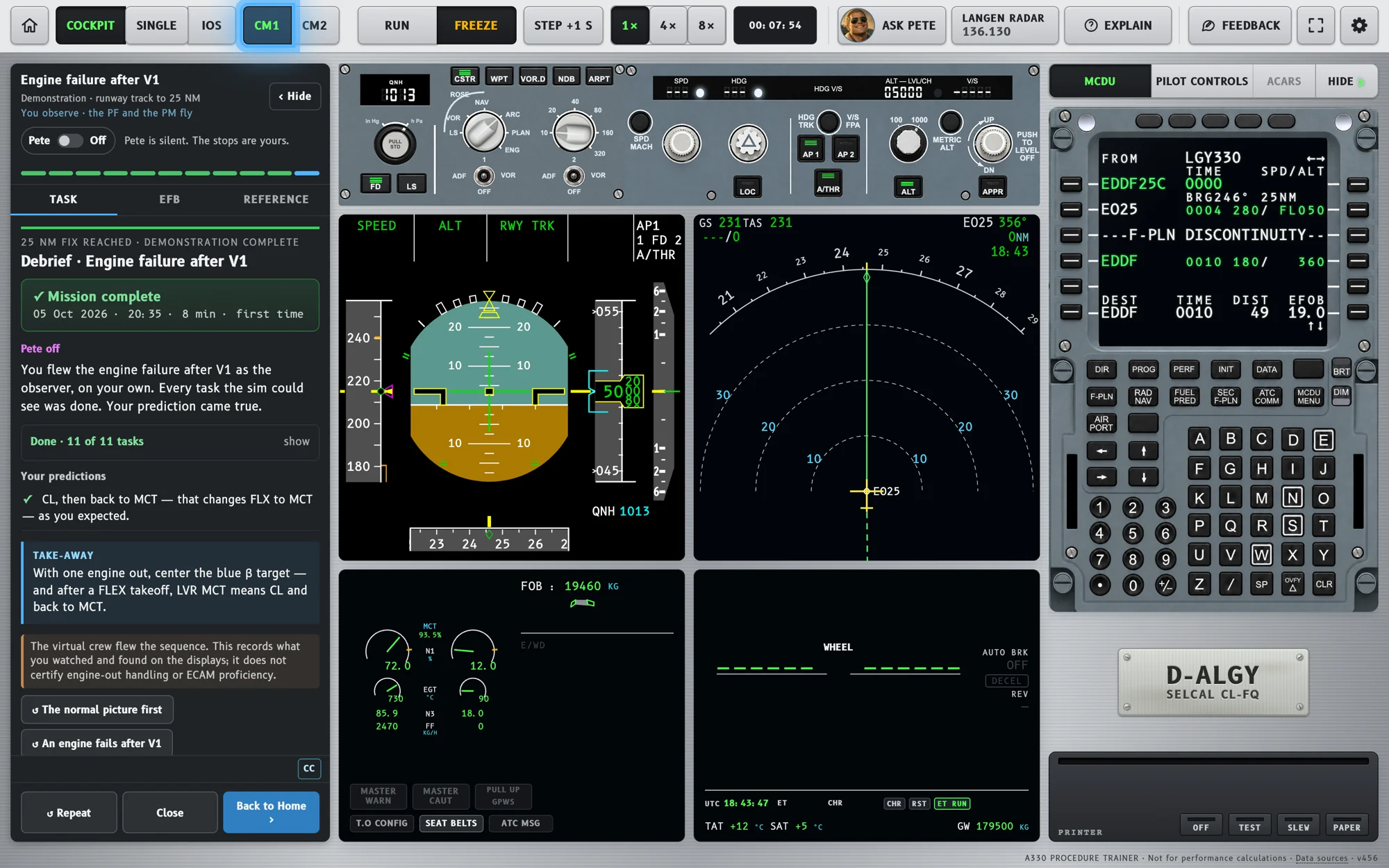The image size is (1389, 868).
Task: Click the Home icon button
Action: pyautogui.click(x=29, y=26)
